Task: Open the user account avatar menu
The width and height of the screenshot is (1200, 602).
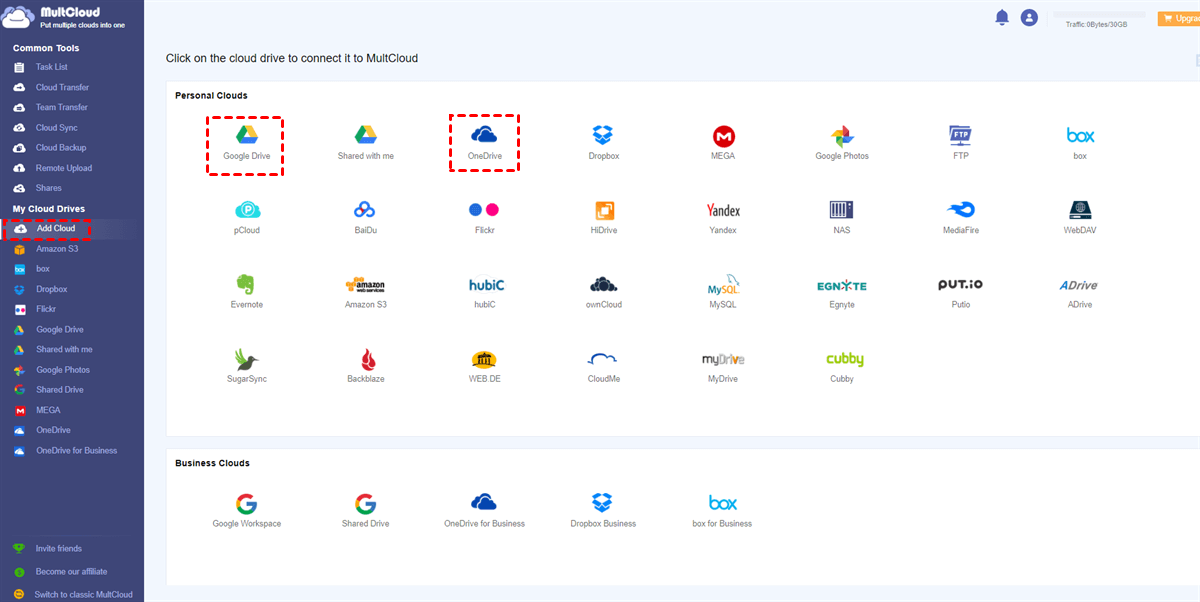Action: pos(1029,17)
